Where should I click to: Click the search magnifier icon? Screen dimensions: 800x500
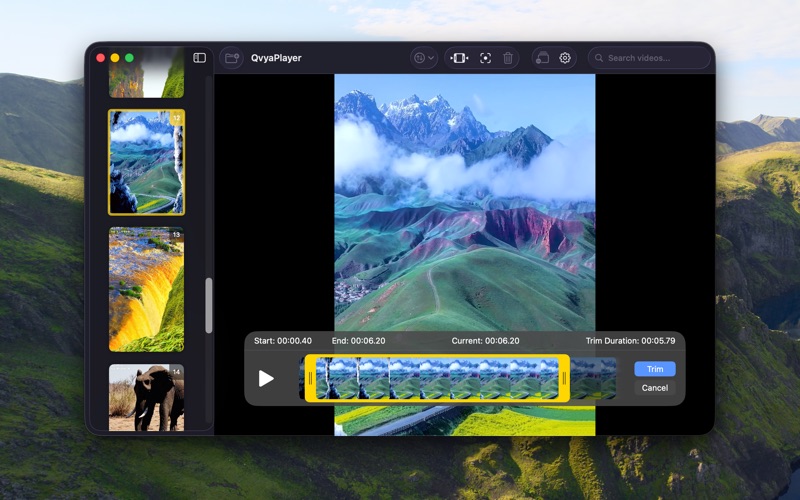(x=599, y=58)
